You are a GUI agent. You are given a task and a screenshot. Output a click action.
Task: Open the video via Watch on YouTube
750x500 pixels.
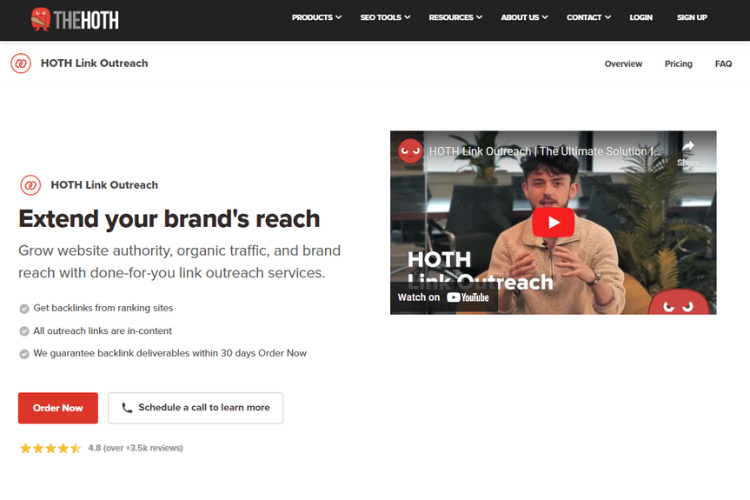(443, 297)
